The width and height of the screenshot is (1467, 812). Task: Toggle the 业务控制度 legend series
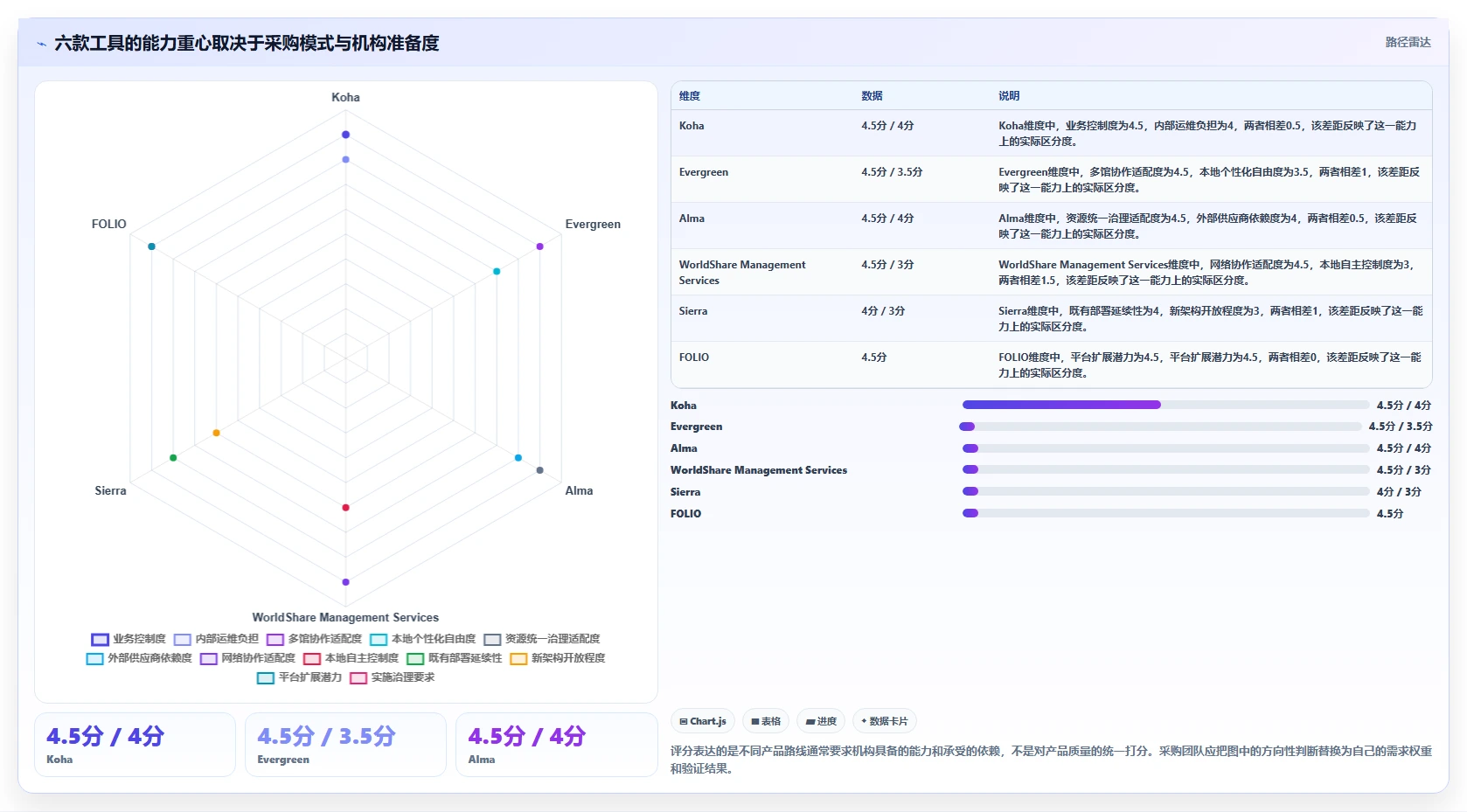(129, 639)
